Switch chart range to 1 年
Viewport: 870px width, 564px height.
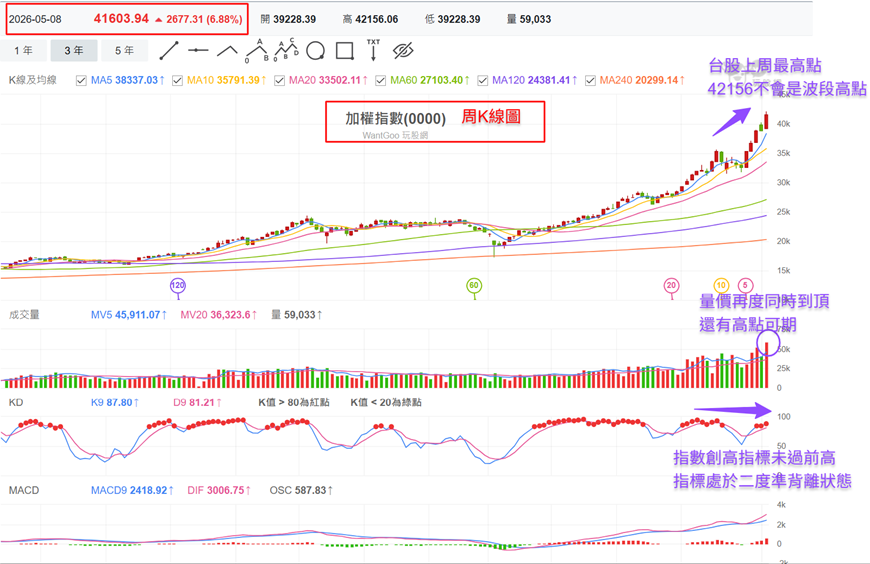[x=23, y=51]
